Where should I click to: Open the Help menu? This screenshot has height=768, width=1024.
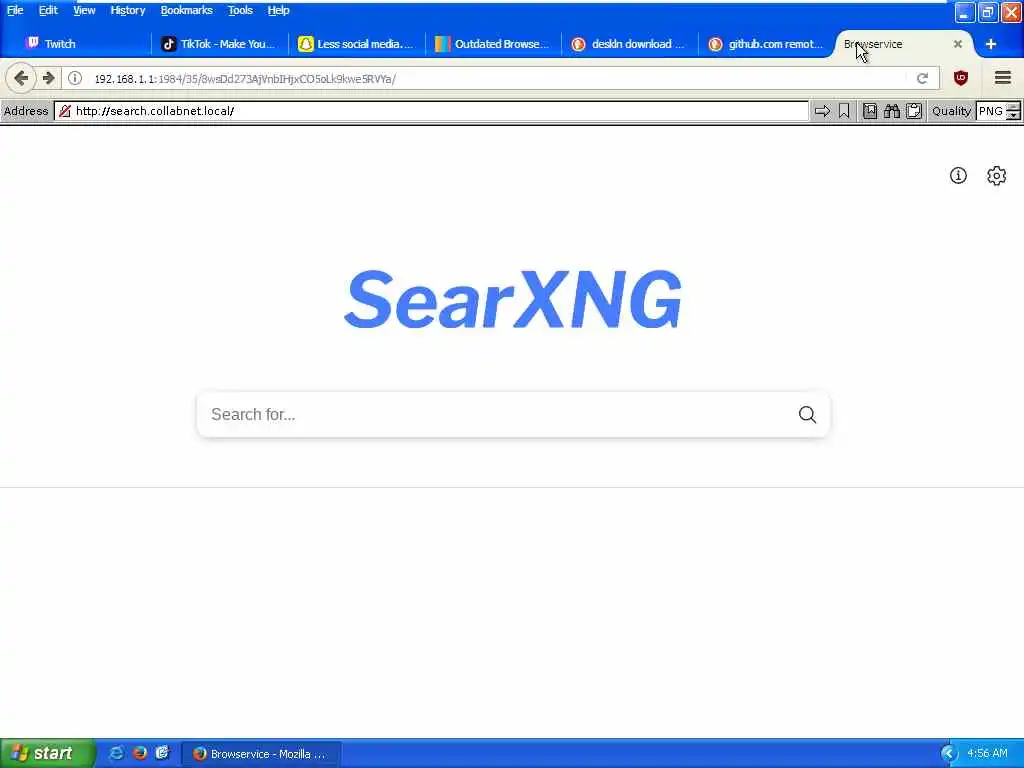(x=278, y=10)
